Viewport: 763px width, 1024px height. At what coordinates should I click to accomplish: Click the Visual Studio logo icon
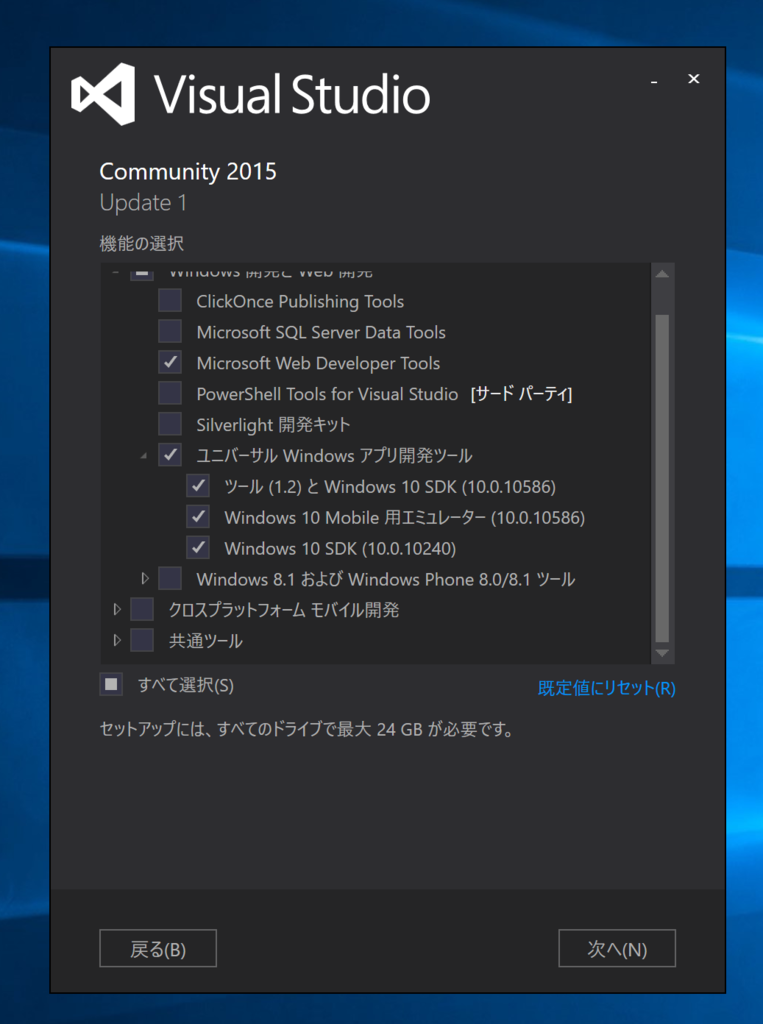click(103, 94)
